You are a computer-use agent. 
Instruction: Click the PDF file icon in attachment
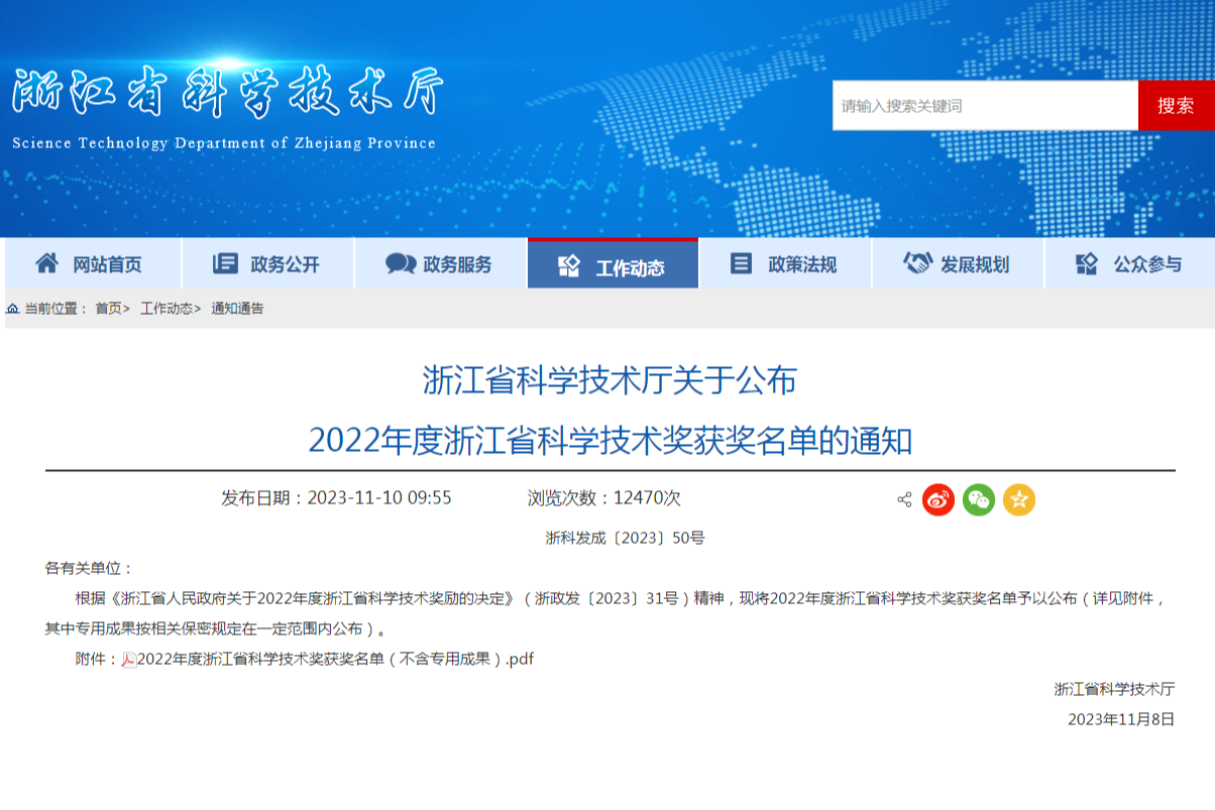pos(129,660)
